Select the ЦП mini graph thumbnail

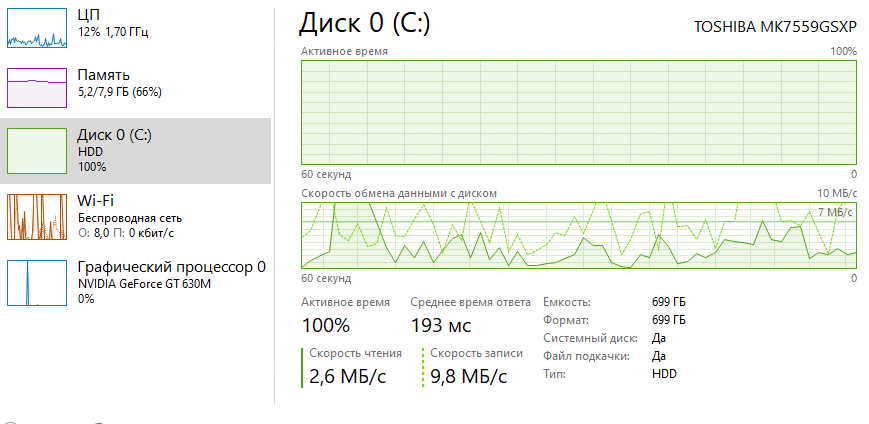(x=37, y=28)
